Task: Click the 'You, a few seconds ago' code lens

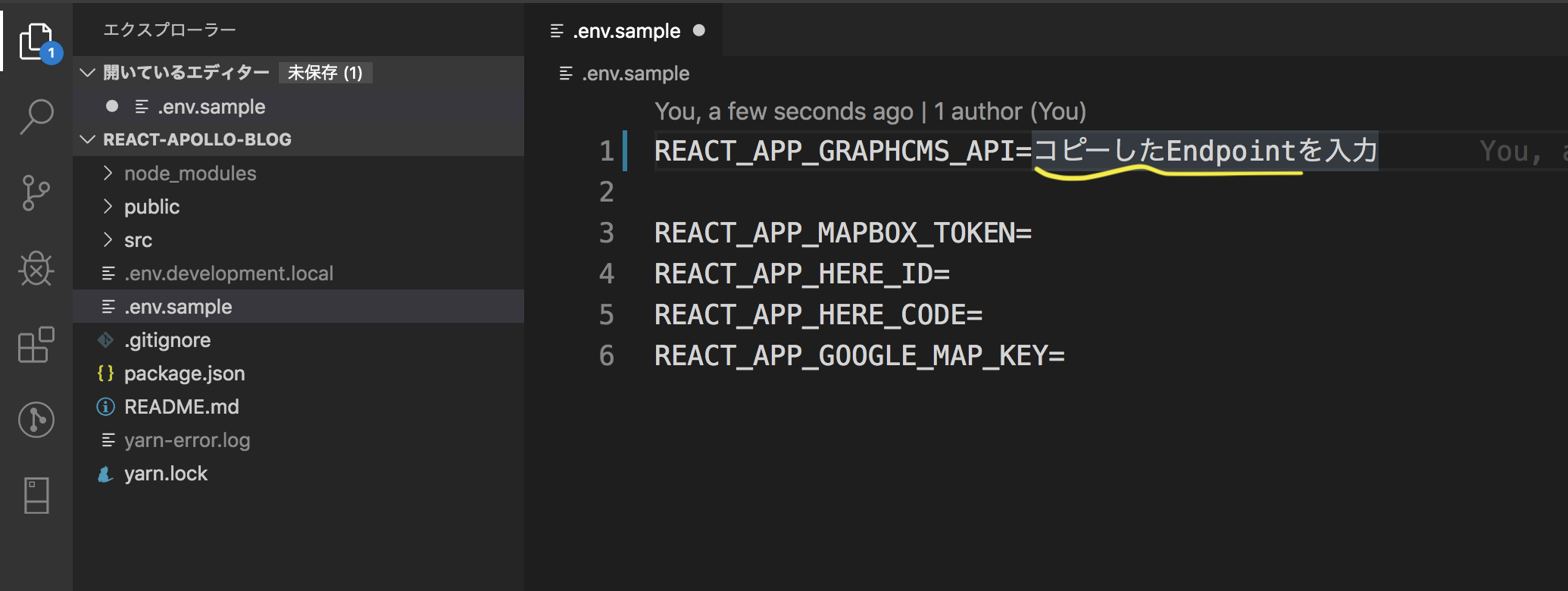Action: coord(784,111)
